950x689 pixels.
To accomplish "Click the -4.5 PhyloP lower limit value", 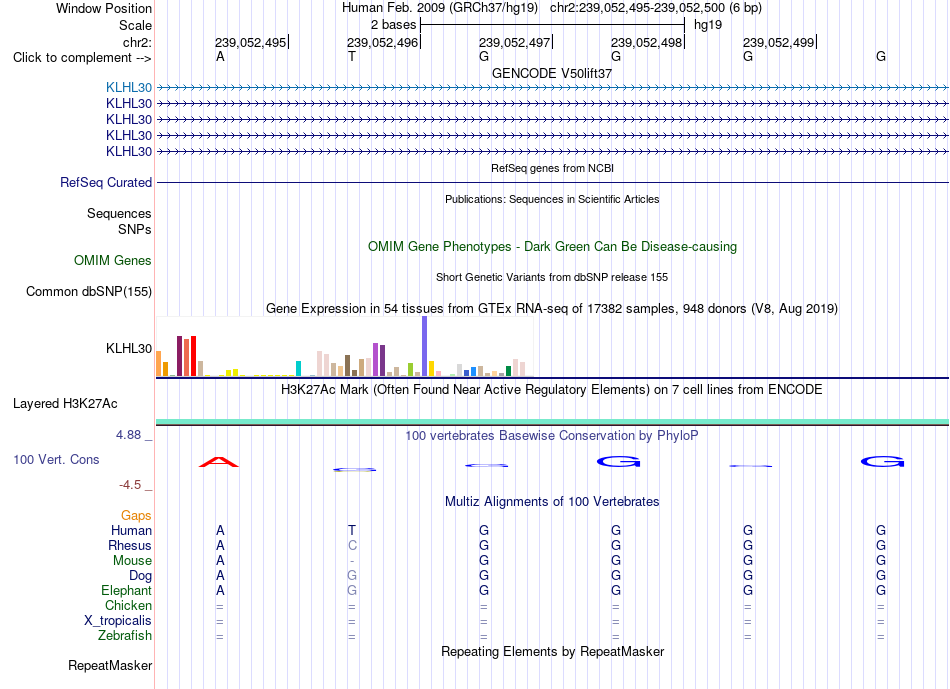I will tap(130, 485).
